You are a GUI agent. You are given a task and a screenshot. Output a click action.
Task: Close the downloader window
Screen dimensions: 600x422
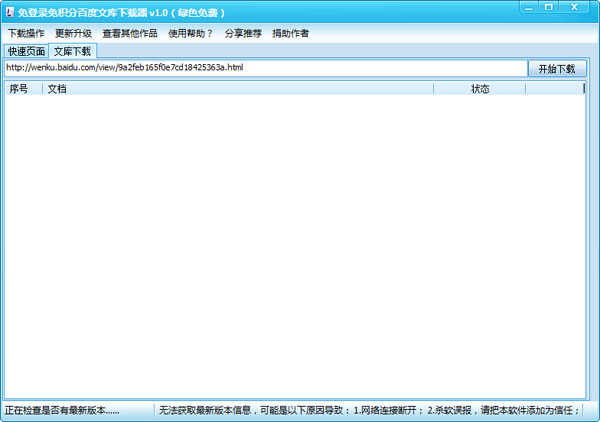[574, 7]
